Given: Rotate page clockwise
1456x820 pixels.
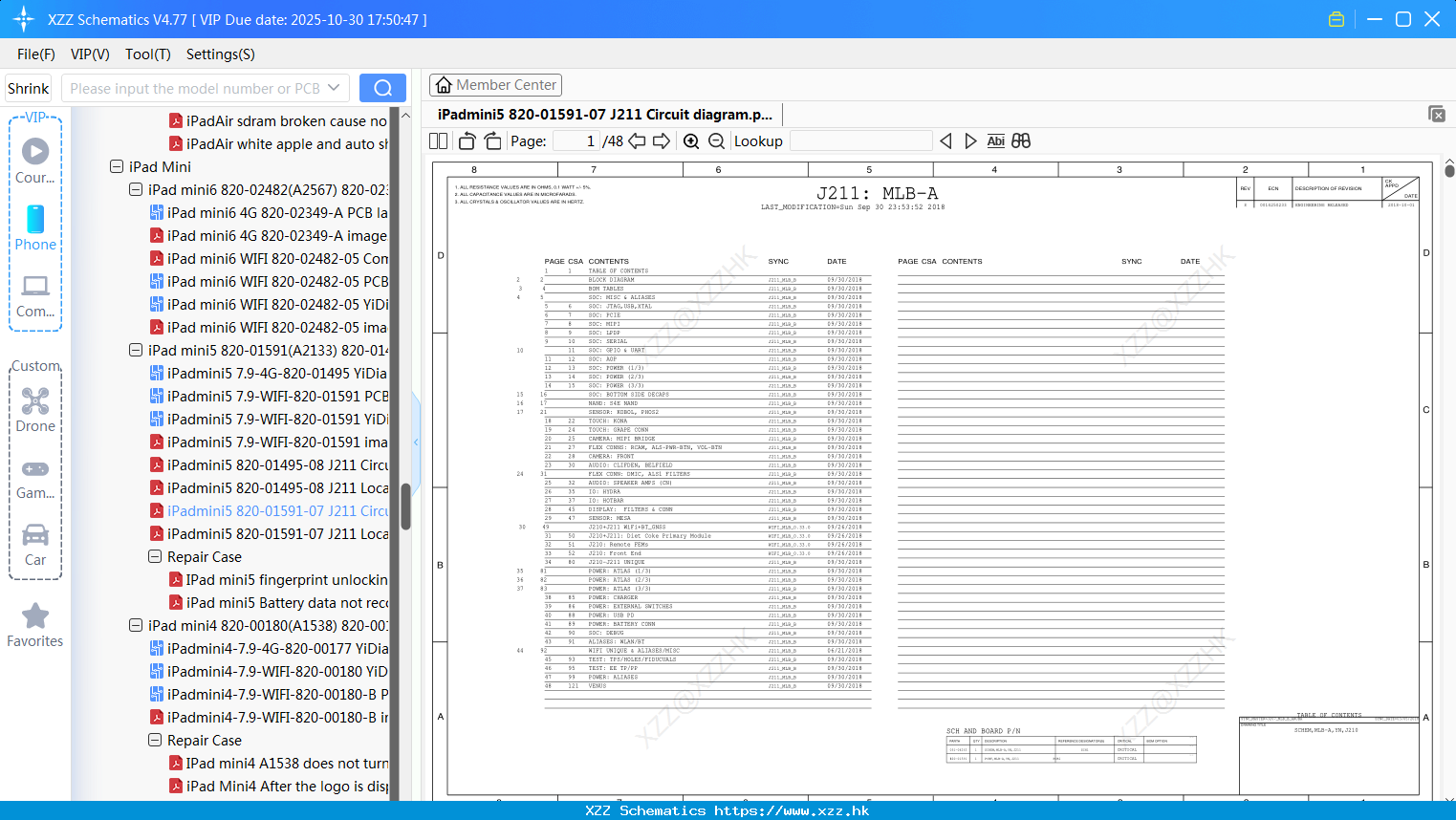Looking at the screenshot, I should coord(492,140).
